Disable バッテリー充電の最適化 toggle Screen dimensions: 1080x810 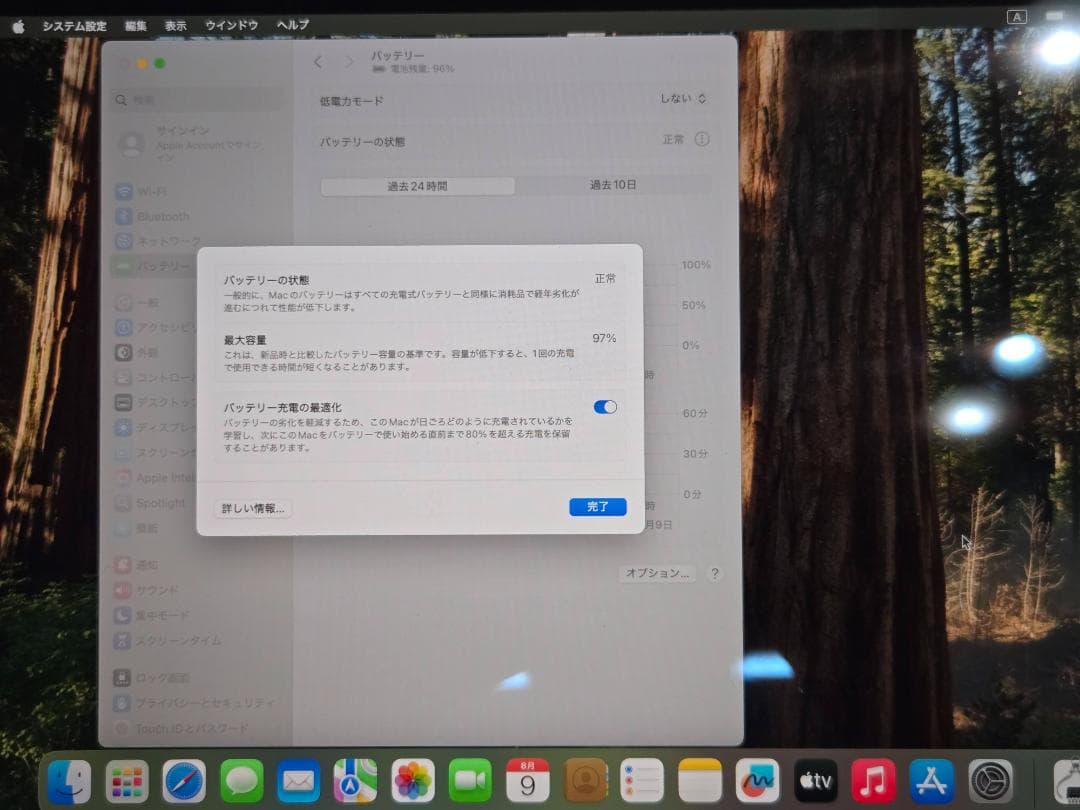coord(606,406)
